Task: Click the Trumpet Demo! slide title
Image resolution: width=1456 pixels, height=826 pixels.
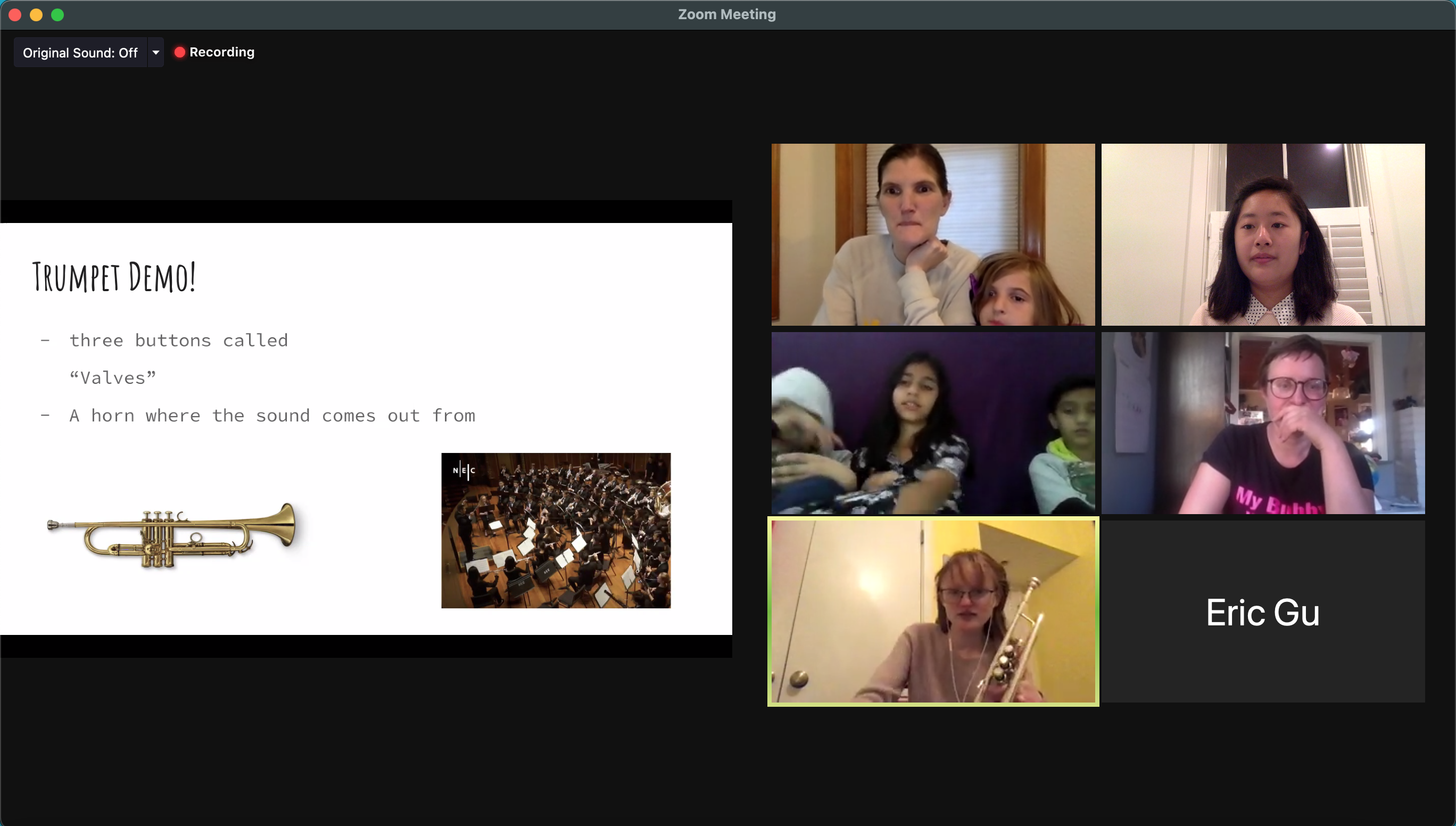Action: 114,277
